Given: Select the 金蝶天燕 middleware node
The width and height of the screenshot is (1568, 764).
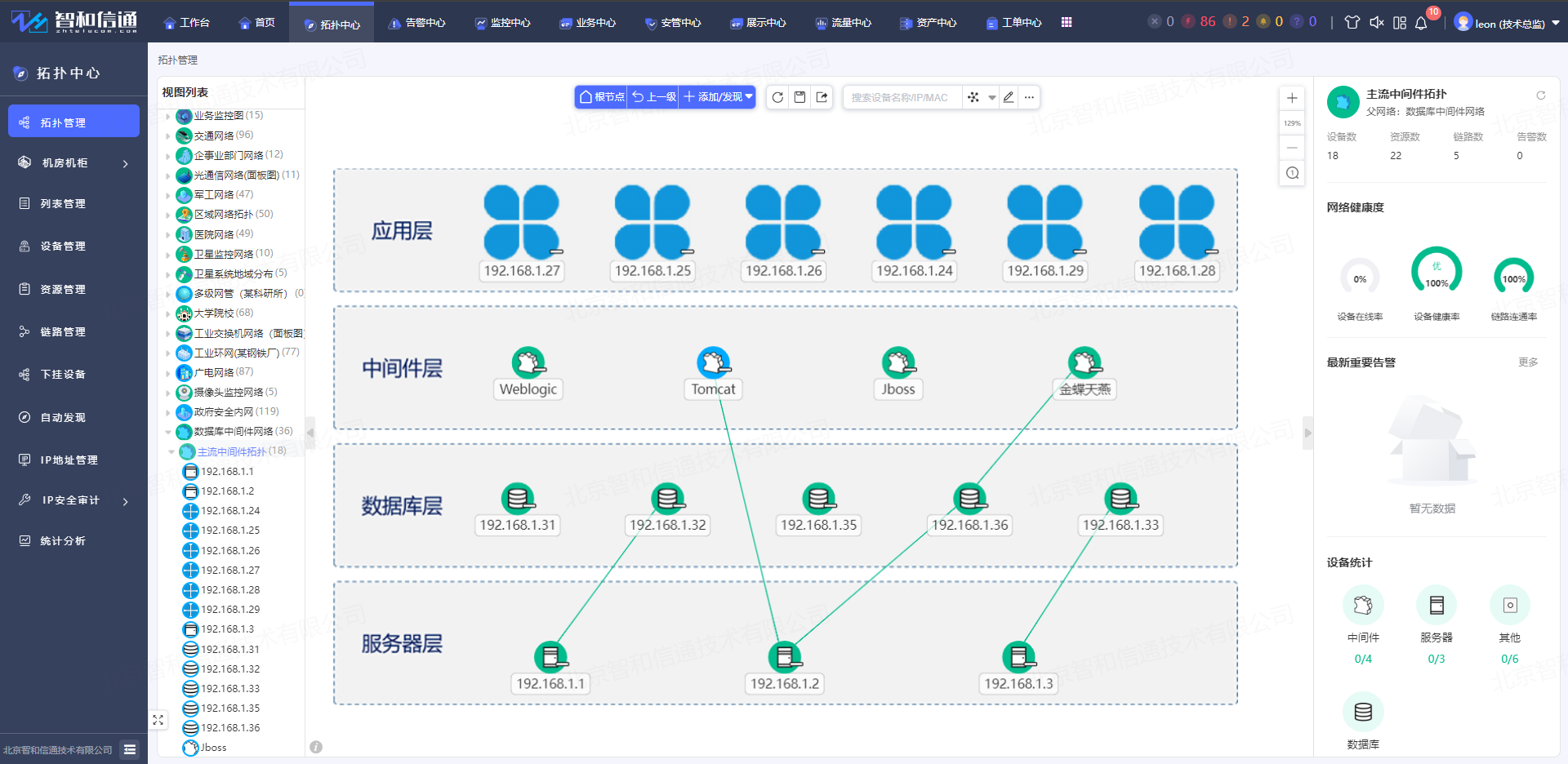Looking at the screenshot, I should (x=1085, y=373).
